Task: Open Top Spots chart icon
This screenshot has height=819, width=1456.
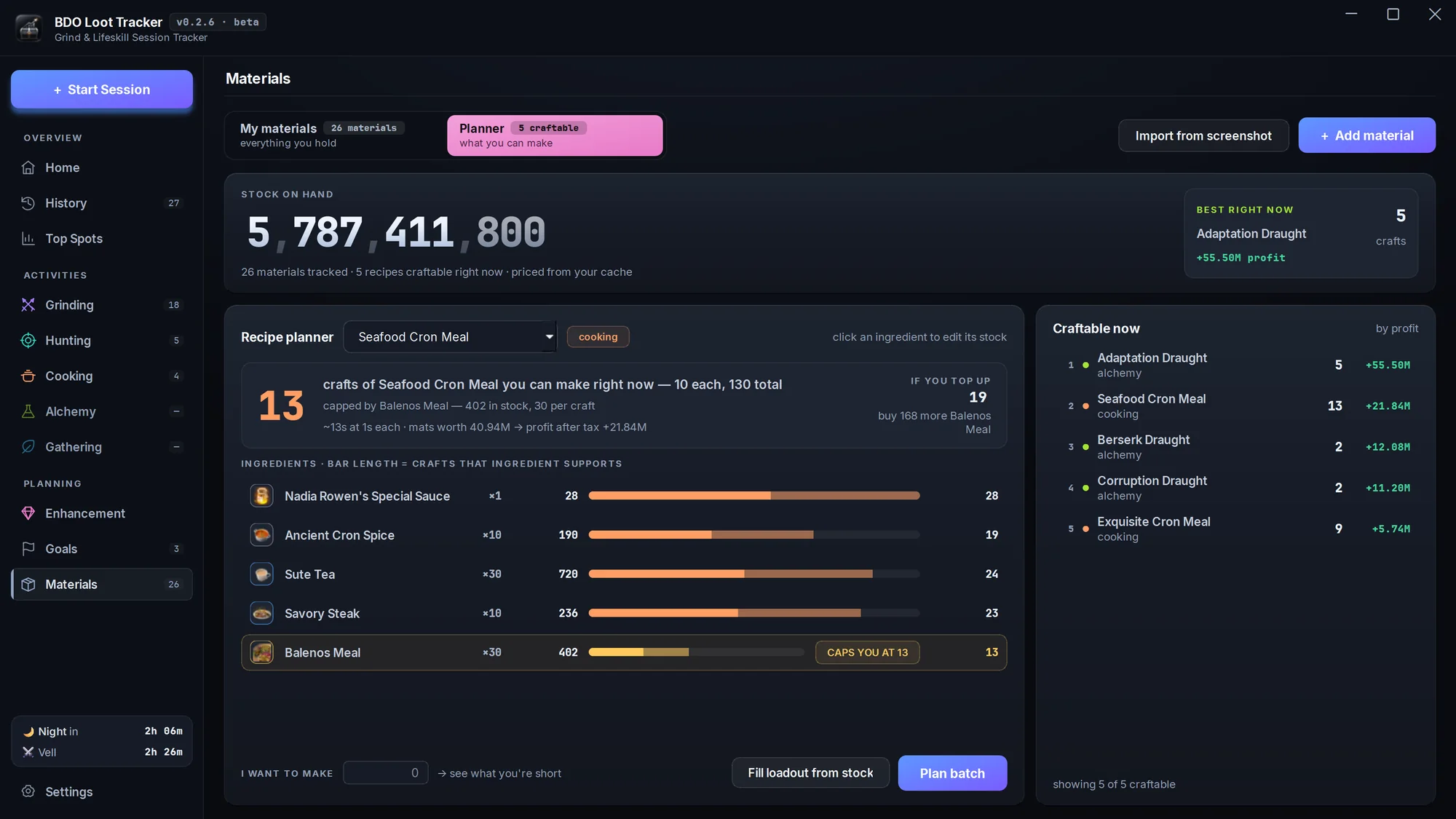Action: (x=28, y=239)
